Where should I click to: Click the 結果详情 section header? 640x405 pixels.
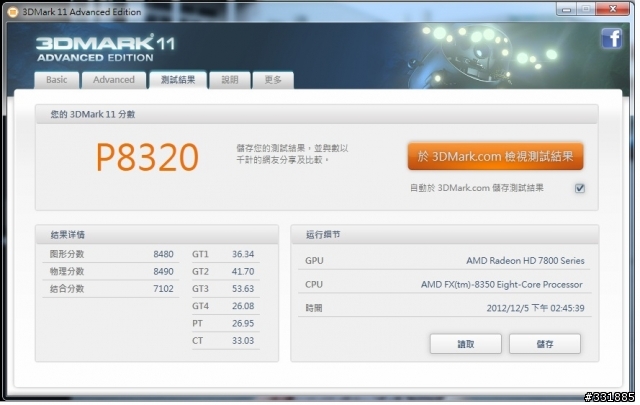[157, 235]
